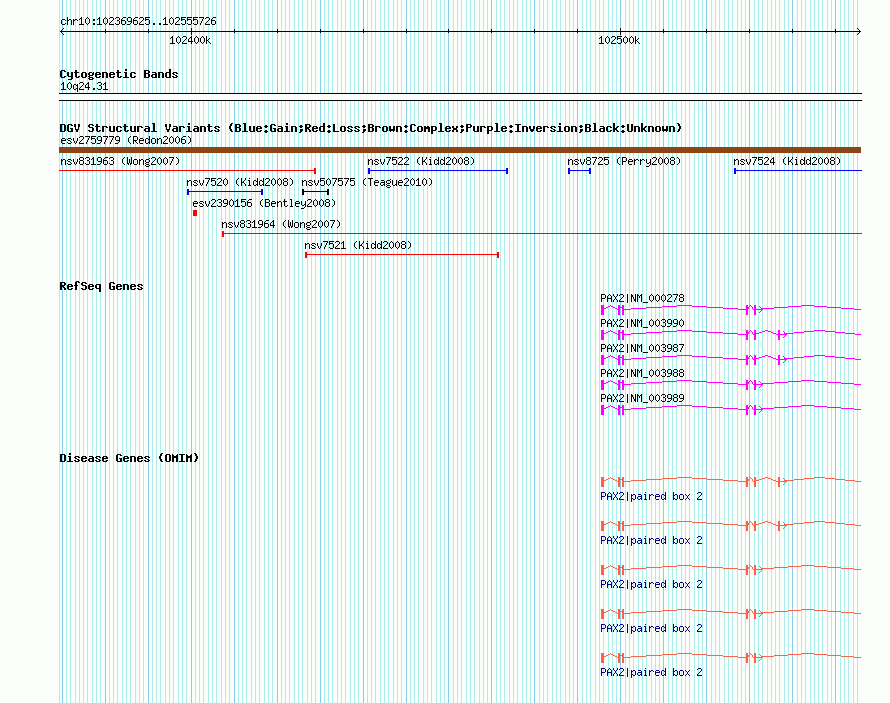Viewport: 890px width, 703px height.
Task: Click the nsv831964 (Wong2007) label
Action: [281, 224]
